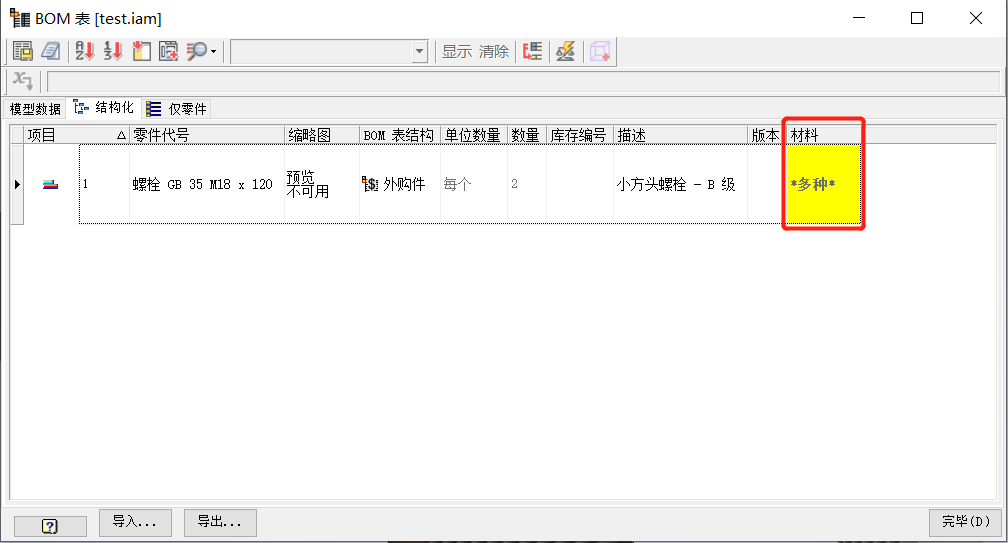Click the first toolbar icon, export BOM list
The image size is (1008, 543).
click(23, 51)
